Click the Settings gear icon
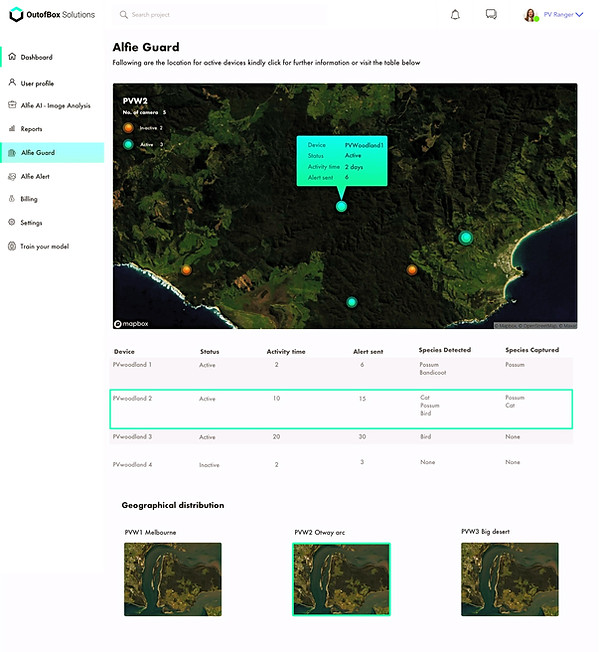 click(x=12, y=222)
